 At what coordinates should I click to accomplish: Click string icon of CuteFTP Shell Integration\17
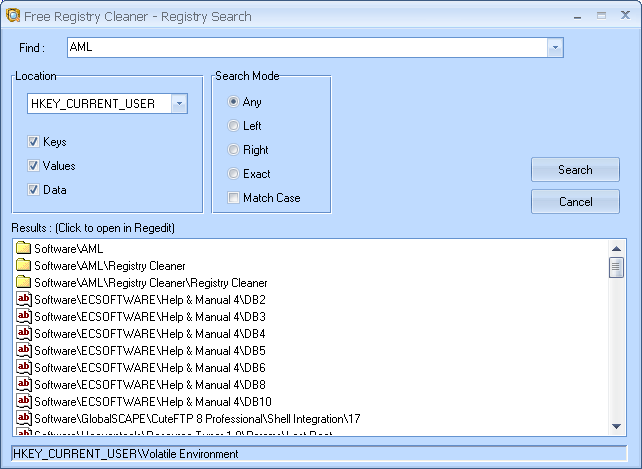tap(24, 418)
